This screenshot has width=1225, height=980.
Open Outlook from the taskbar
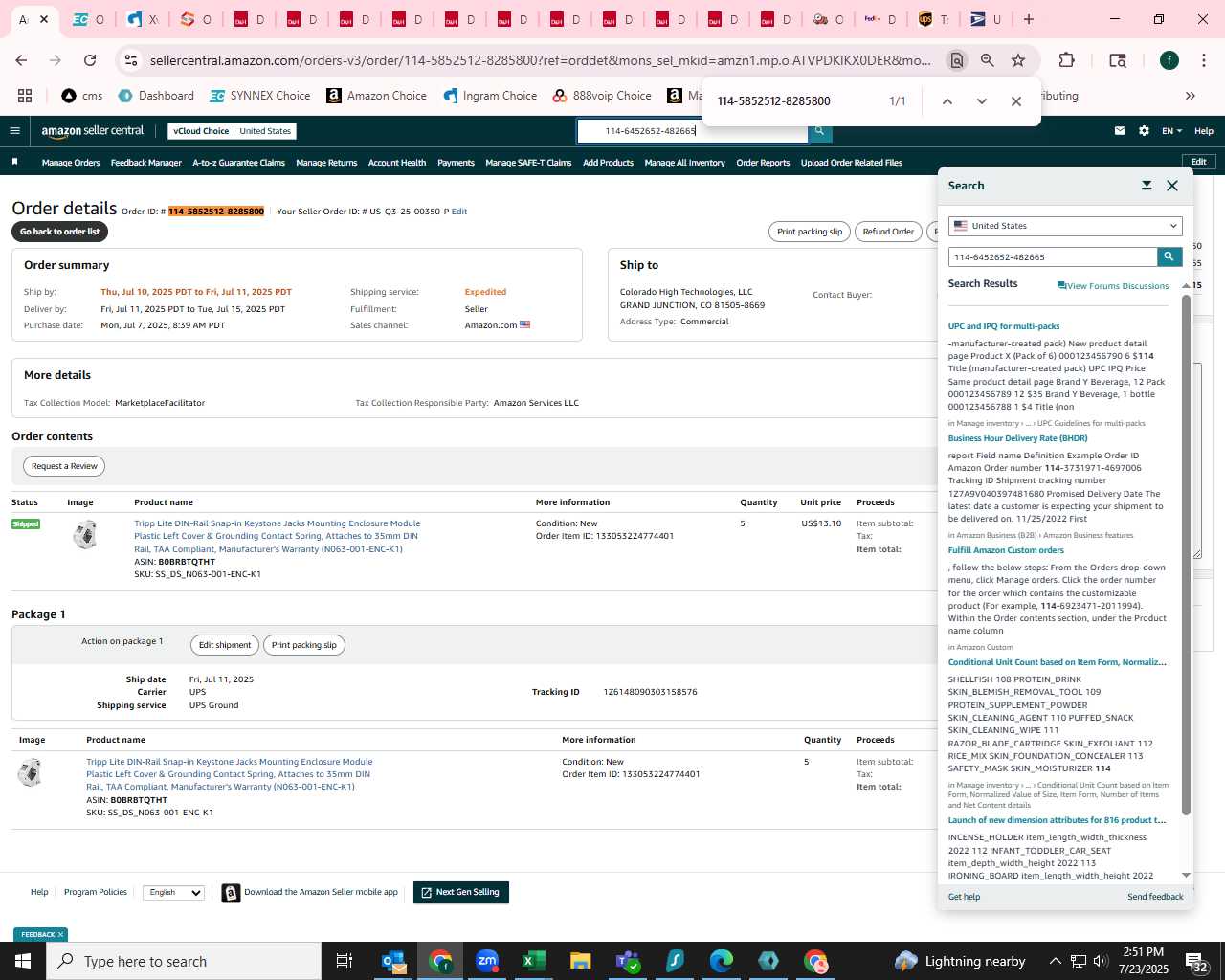[394, 961]
